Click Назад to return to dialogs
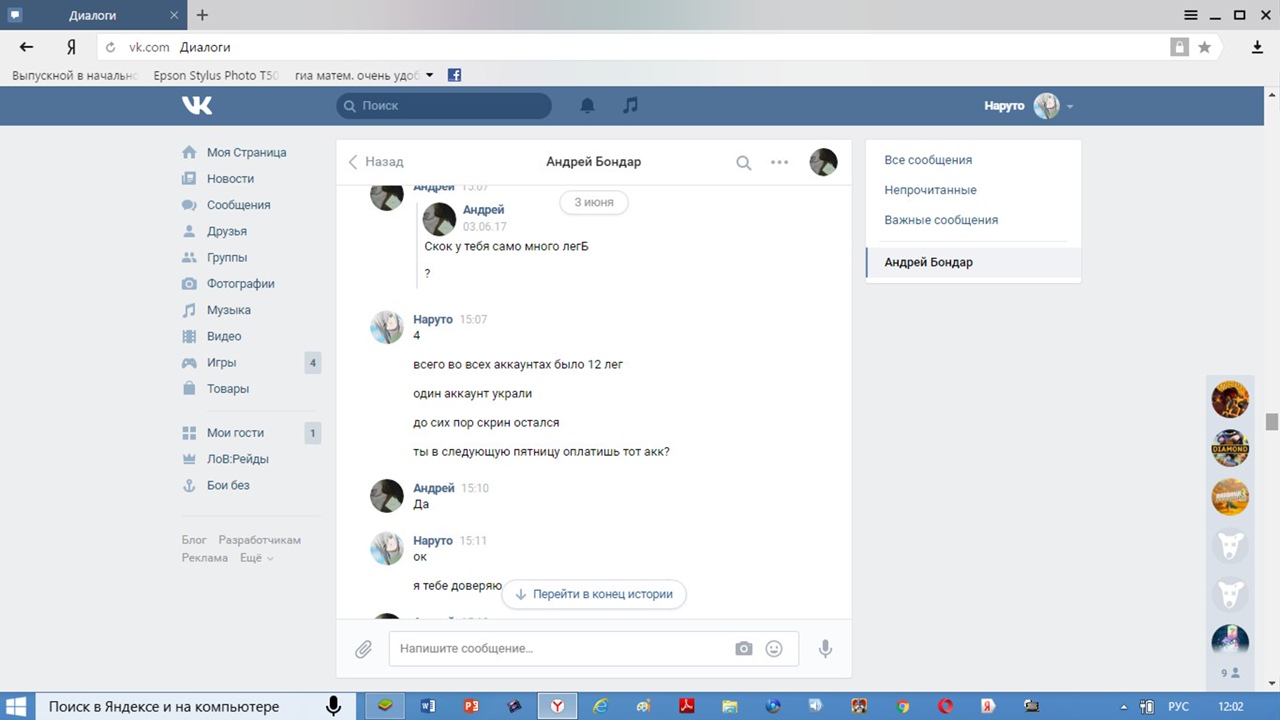The height and width of the screenshot is (720, 1280). pos(376,162)
